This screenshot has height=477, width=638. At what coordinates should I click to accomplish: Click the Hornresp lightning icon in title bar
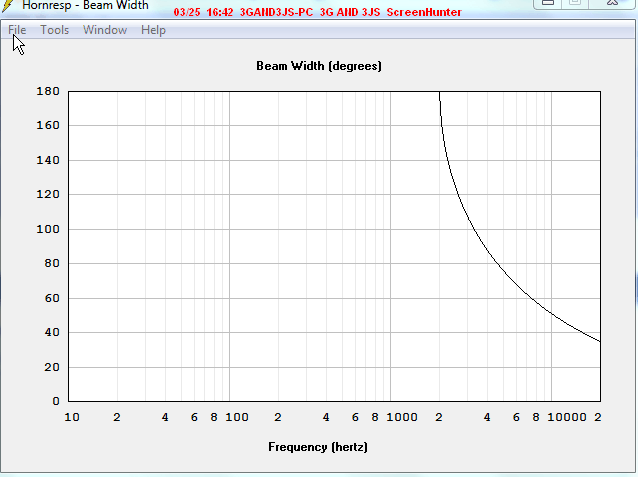(7, 5)
